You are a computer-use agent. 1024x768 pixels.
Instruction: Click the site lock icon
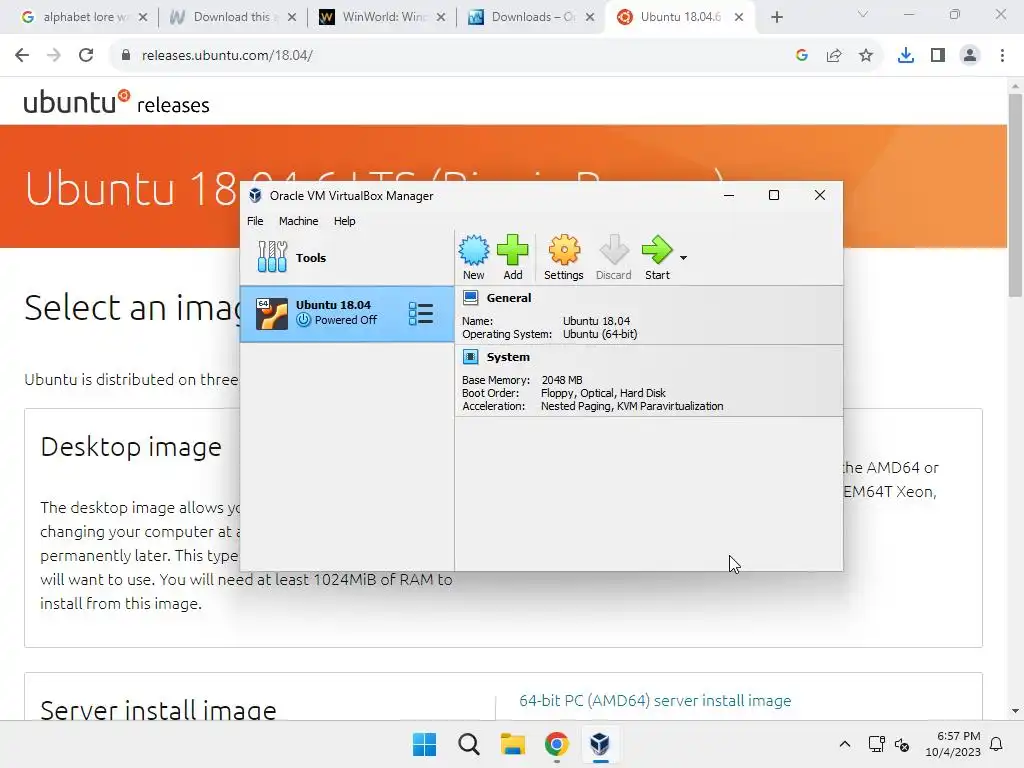point(125,55)
